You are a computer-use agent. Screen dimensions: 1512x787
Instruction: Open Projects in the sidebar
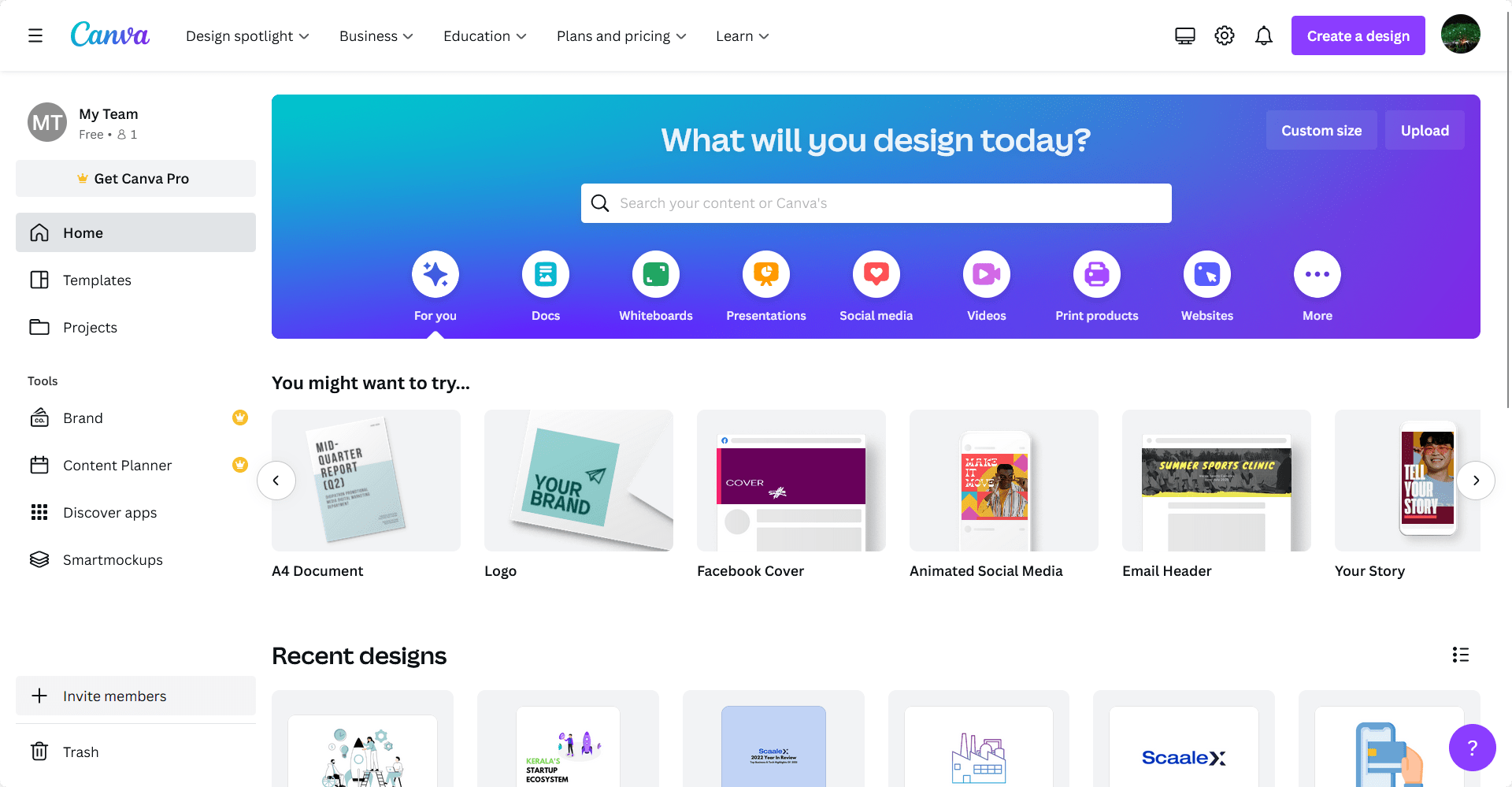[135, 327]
